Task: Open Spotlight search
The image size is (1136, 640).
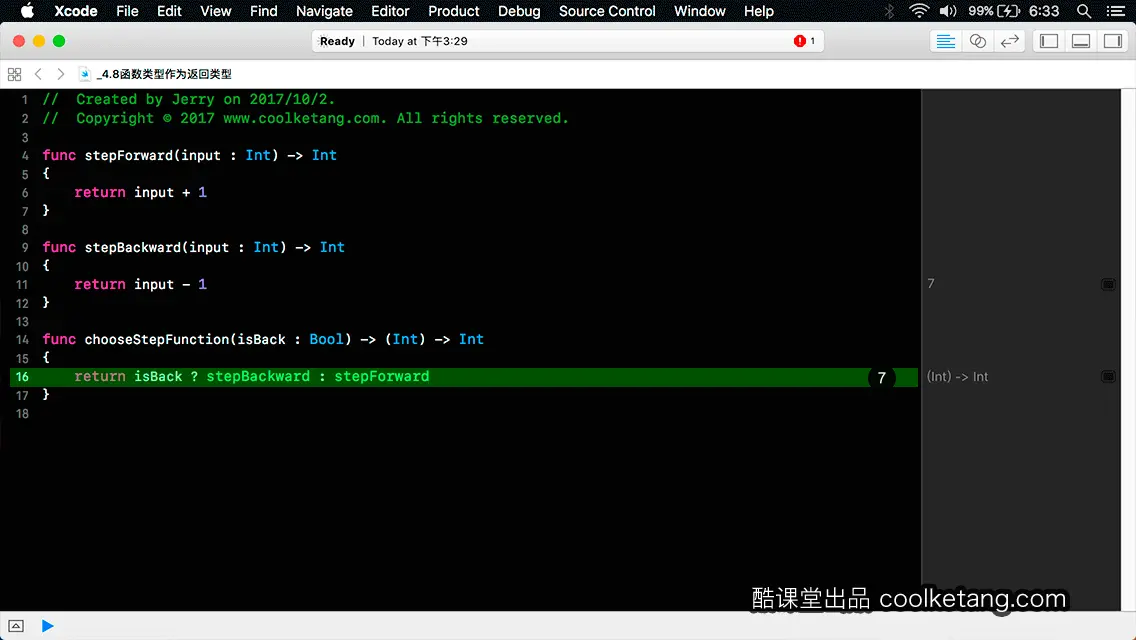Action: (1084, 11)
